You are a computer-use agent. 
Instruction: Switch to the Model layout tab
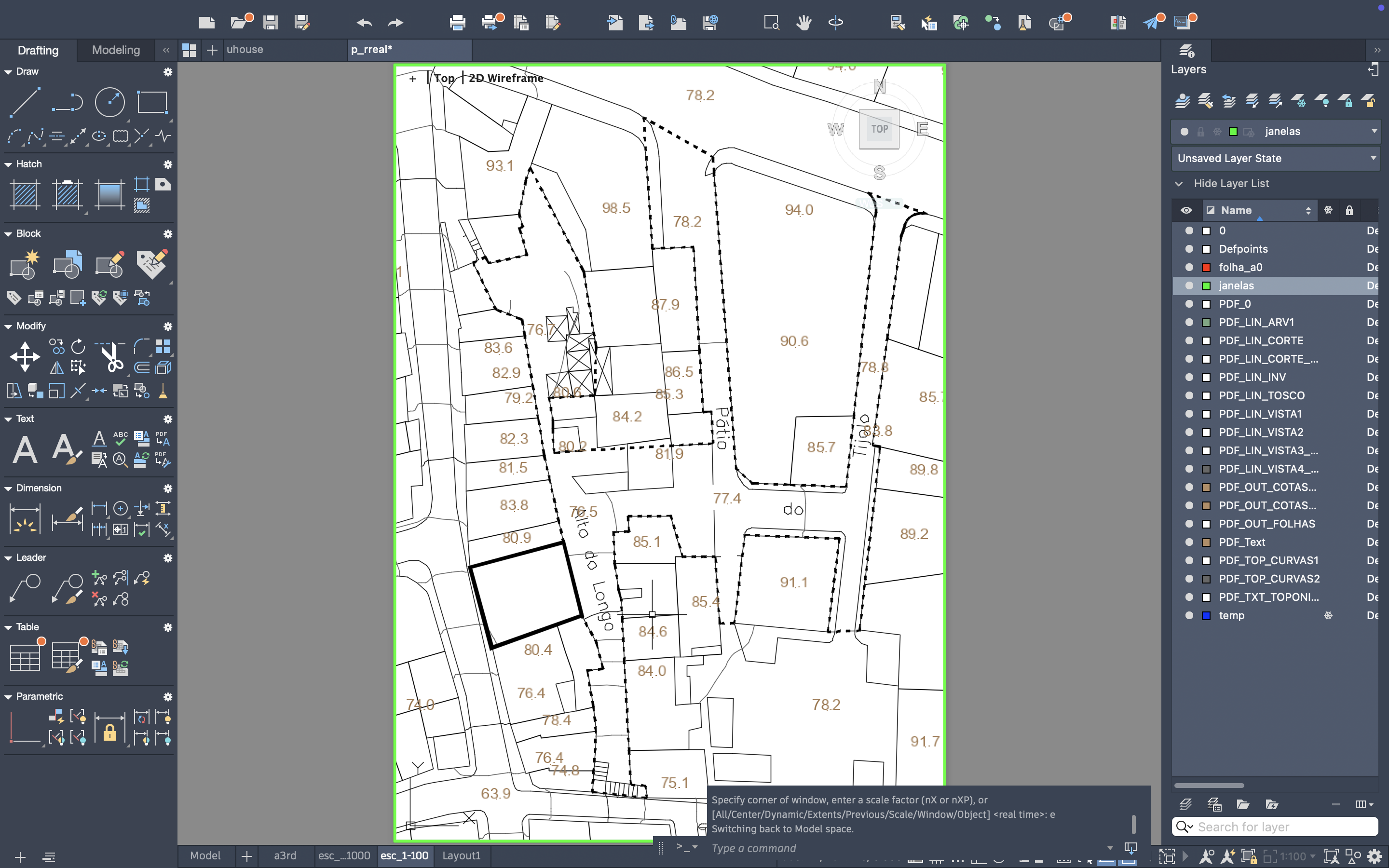click(205, 855)
